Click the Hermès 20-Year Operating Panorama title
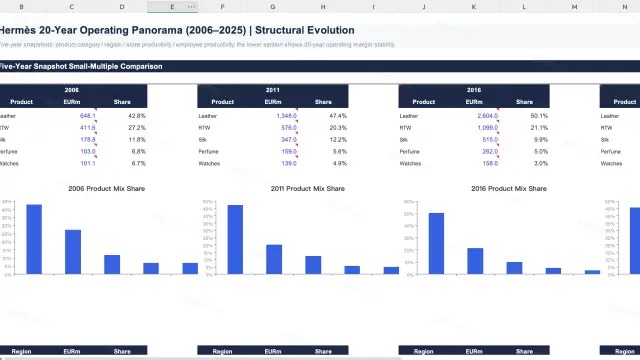Viewport: 640px width, 360px height. click(x=177, y=30)
